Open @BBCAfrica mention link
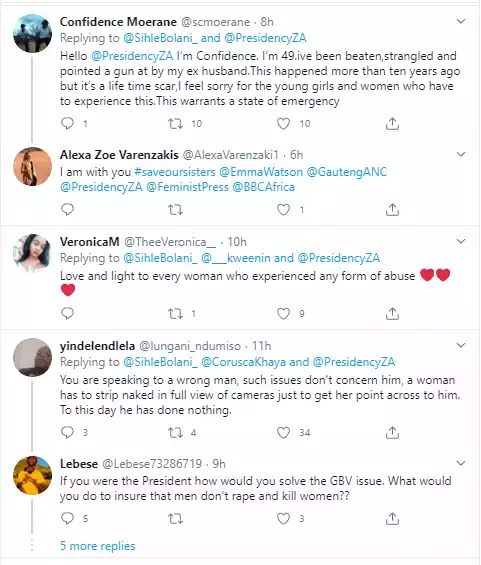This screenshot has height=565, width=481. point(263,187)
